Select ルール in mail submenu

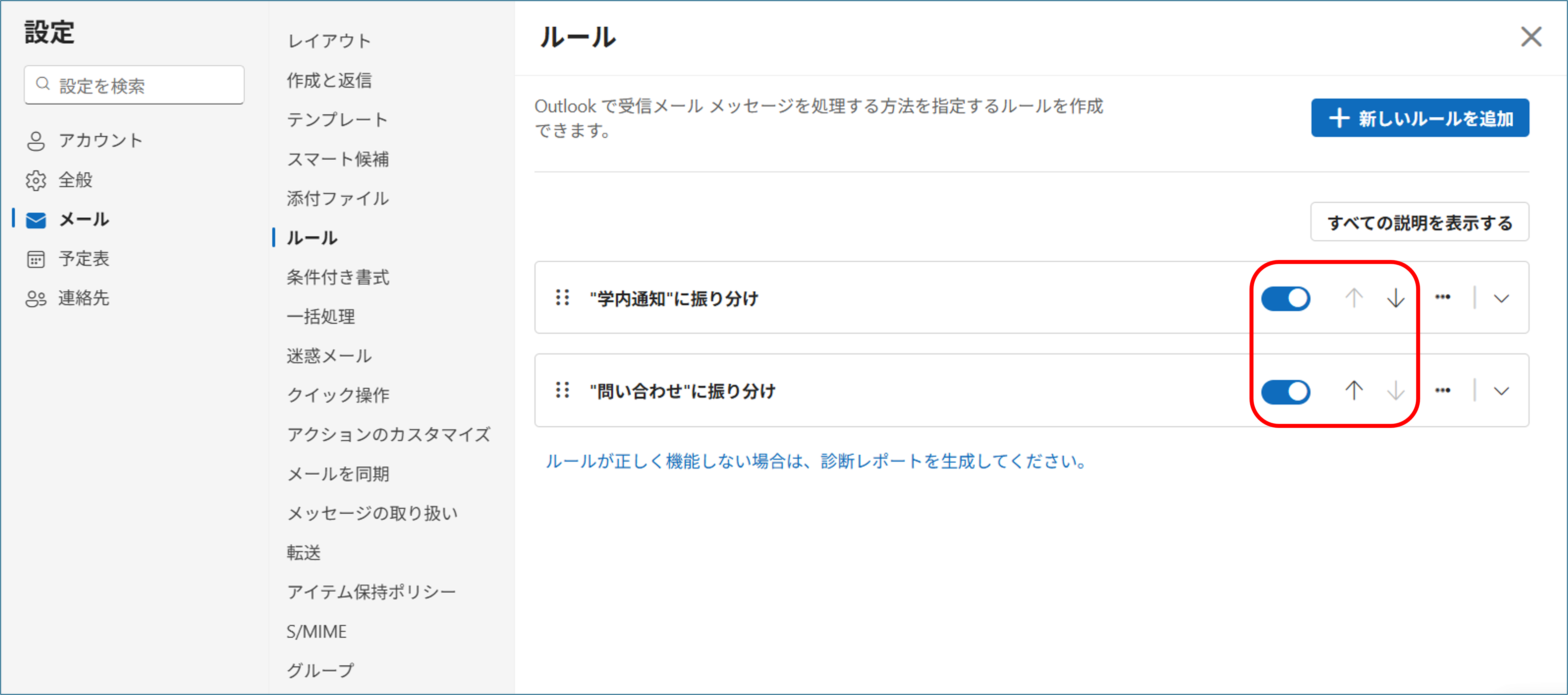click(x=312, y=237)
